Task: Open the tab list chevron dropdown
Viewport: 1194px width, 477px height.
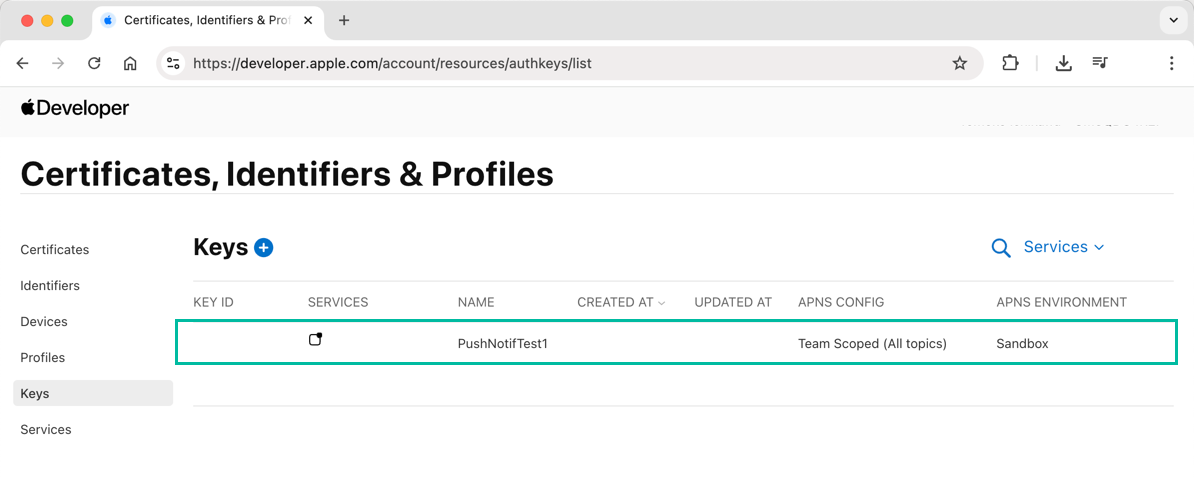Action: (x=1172, y=20)
